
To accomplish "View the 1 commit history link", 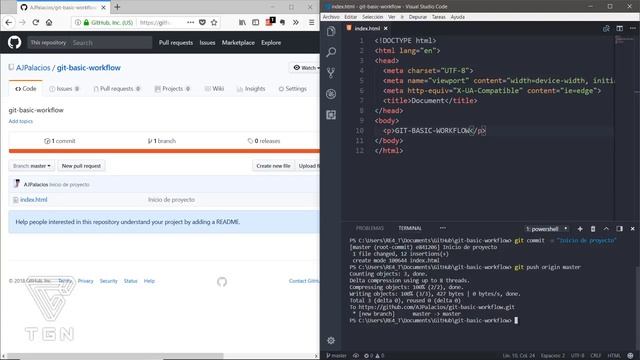I will 60,141.
